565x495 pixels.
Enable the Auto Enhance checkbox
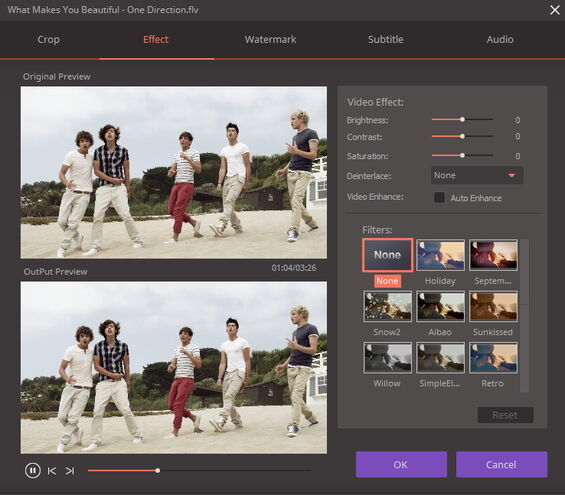click(x=439, y=197)
